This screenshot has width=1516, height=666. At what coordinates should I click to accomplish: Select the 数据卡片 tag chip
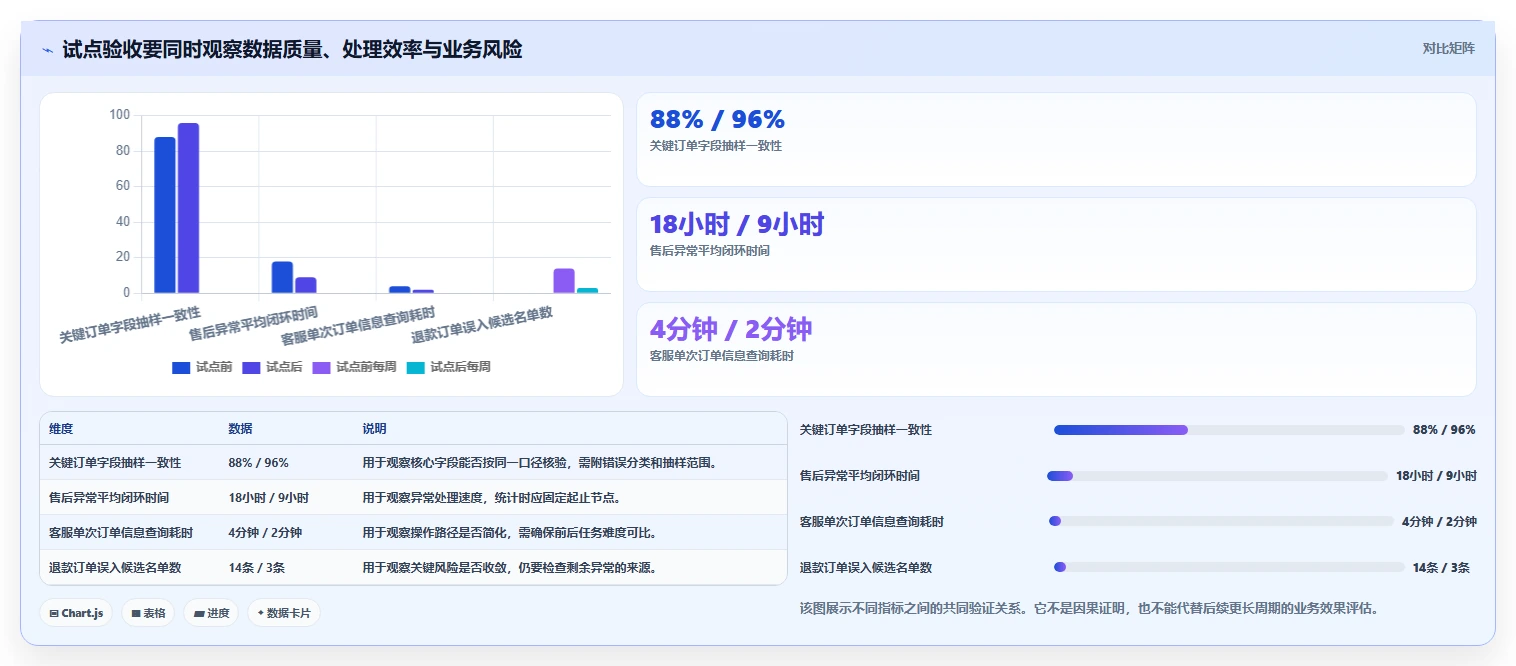point(284,613)
